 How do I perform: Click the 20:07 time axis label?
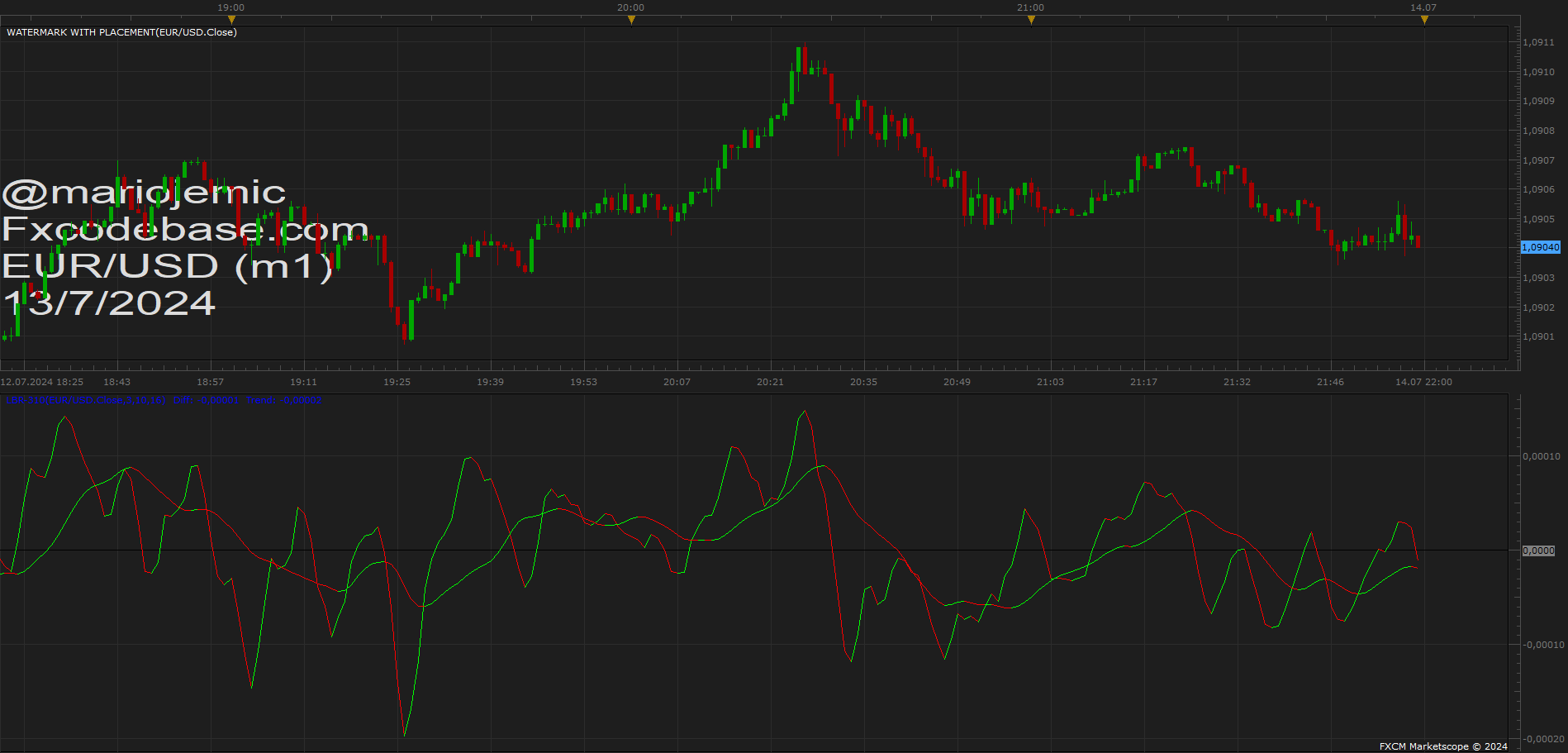(677, 382)
